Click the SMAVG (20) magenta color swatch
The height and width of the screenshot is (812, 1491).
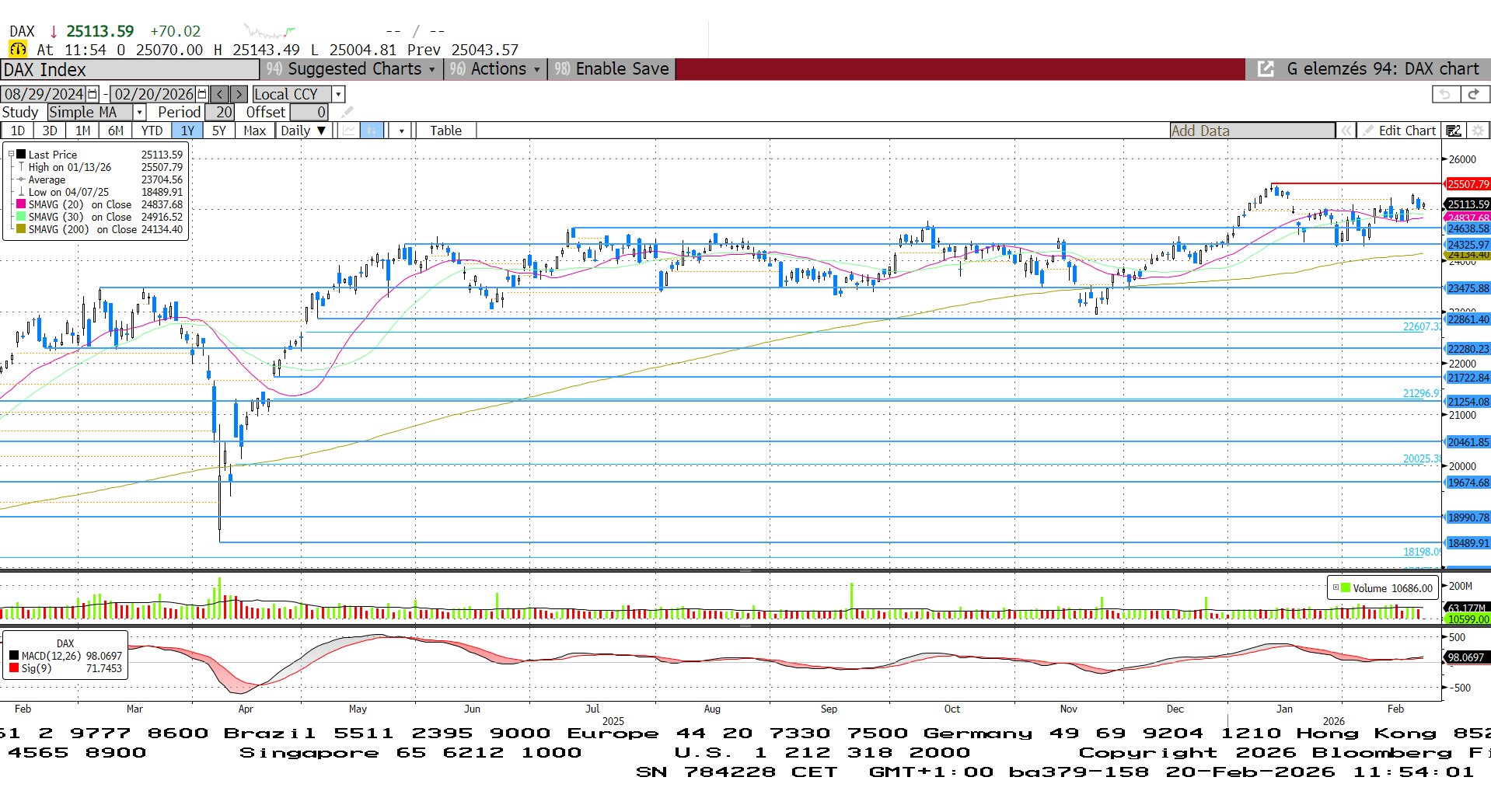click(x=21, y=204)
